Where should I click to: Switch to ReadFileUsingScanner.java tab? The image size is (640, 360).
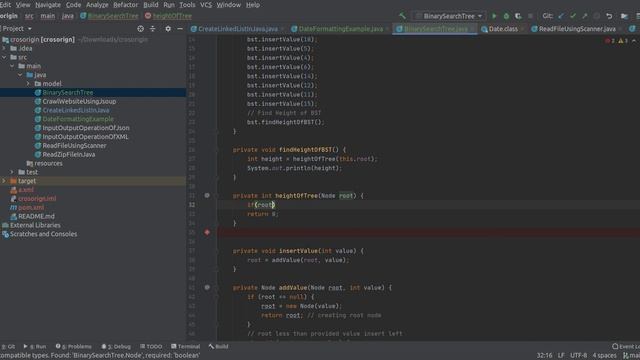click(x=577, y=29)
